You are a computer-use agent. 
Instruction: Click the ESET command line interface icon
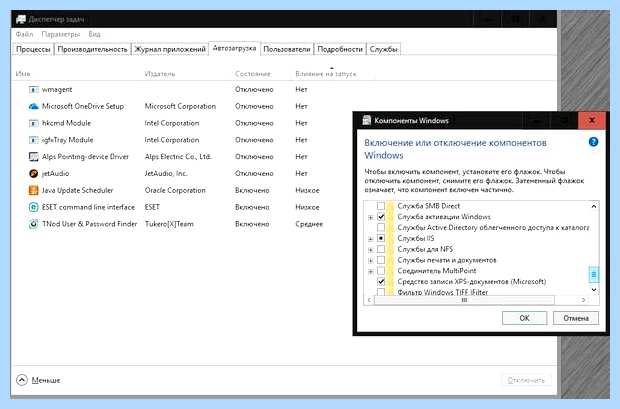click(x=34, y=207)
